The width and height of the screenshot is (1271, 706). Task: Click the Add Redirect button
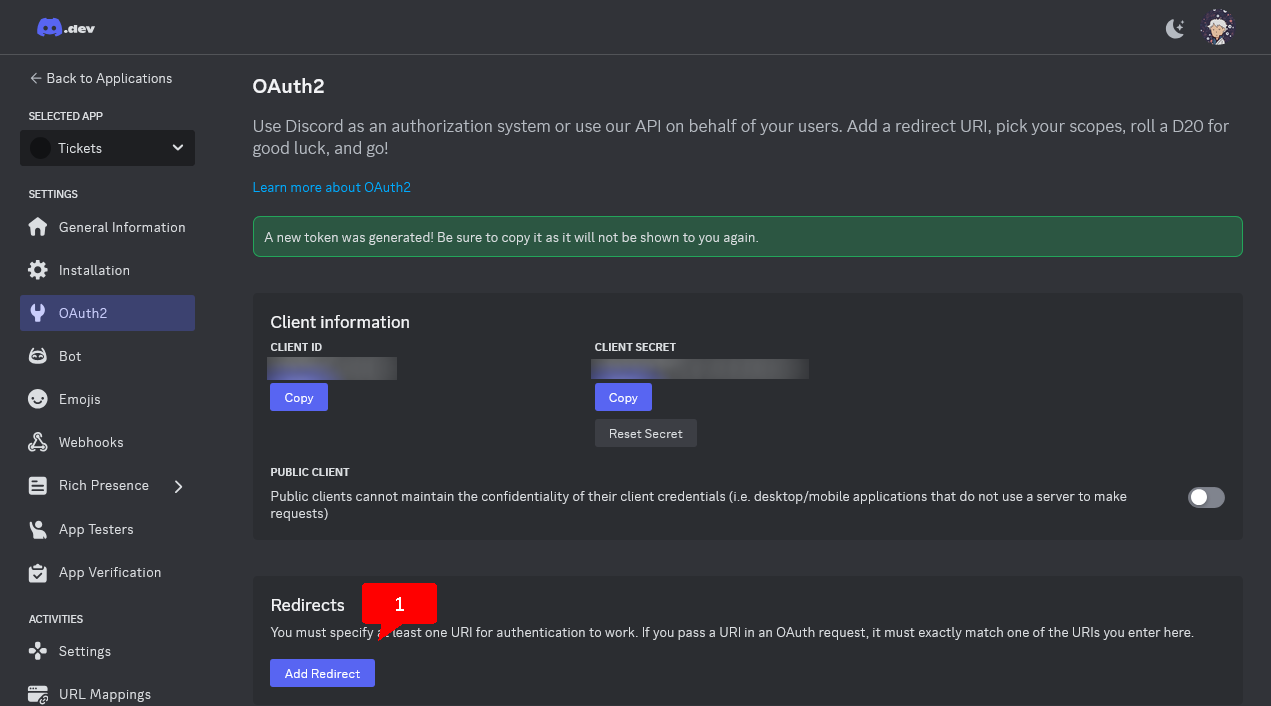(x=322, y=673)
